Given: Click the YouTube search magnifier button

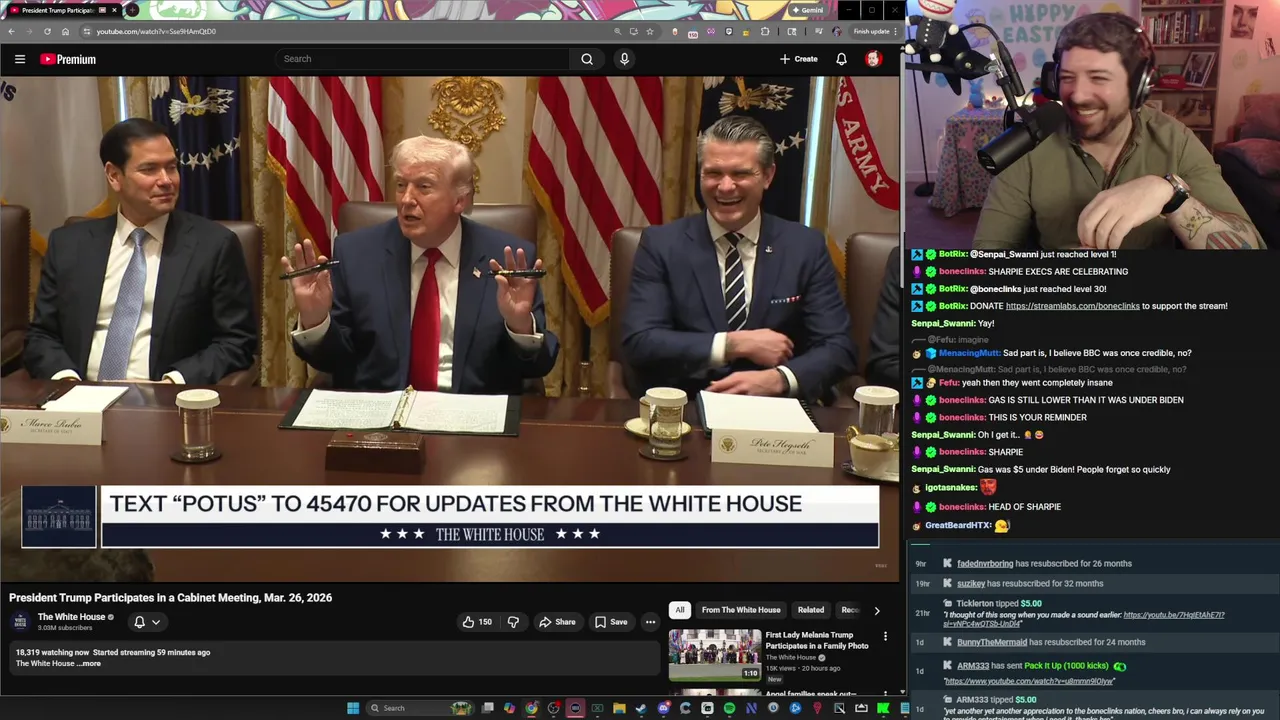Looking at the screenshot, I should [587, 59].
